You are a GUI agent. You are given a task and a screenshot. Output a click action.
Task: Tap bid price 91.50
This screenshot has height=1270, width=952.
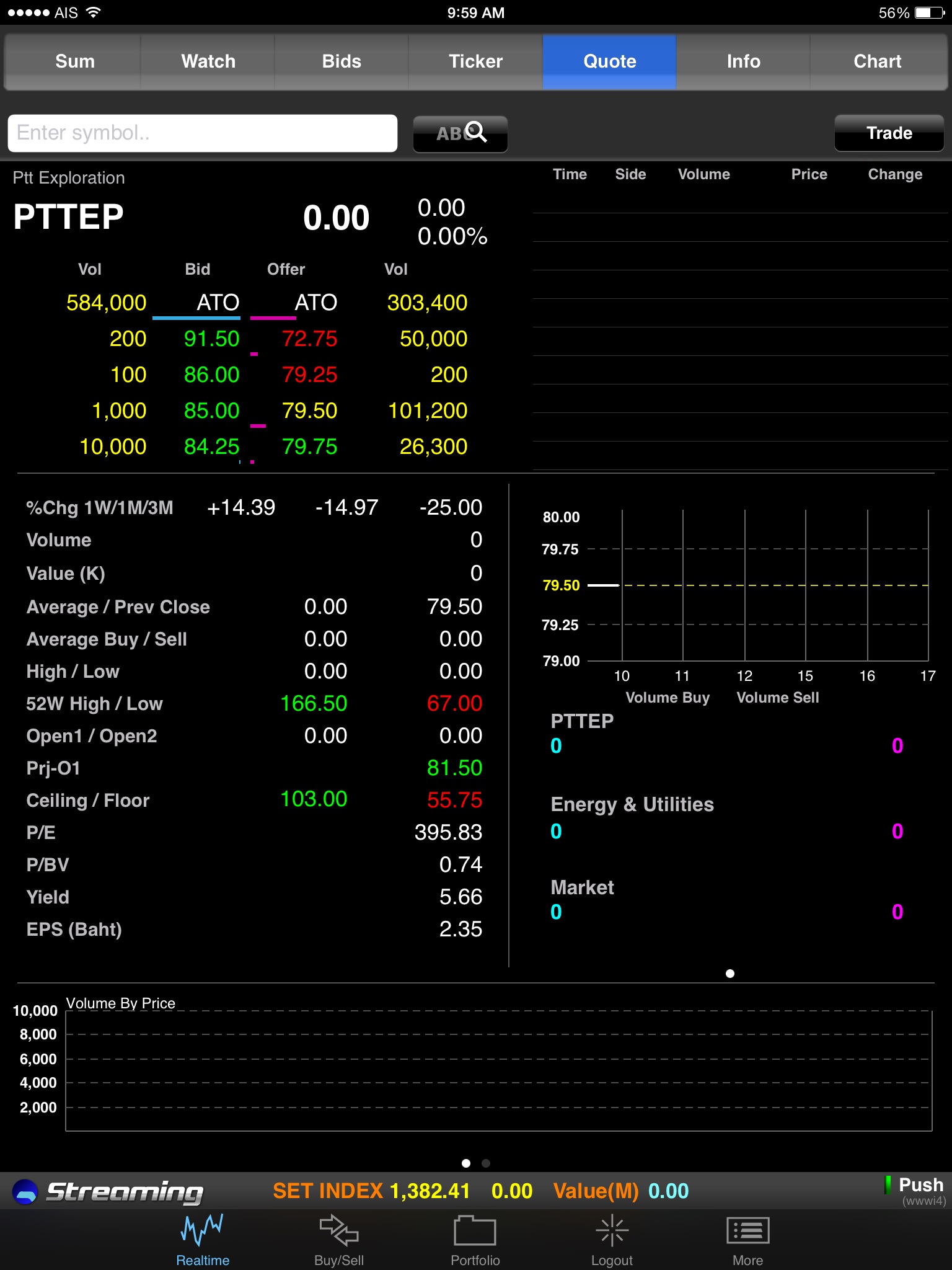211,339
